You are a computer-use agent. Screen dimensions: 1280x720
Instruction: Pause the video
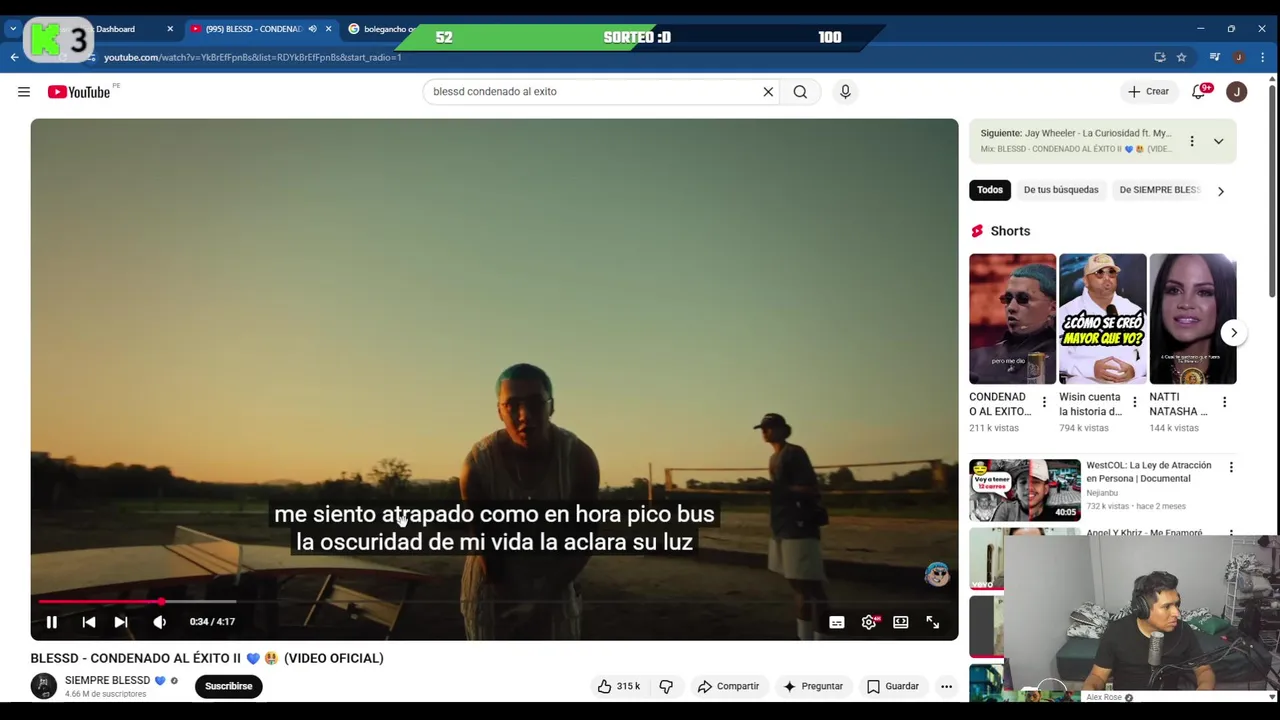[x=51, y=622]
